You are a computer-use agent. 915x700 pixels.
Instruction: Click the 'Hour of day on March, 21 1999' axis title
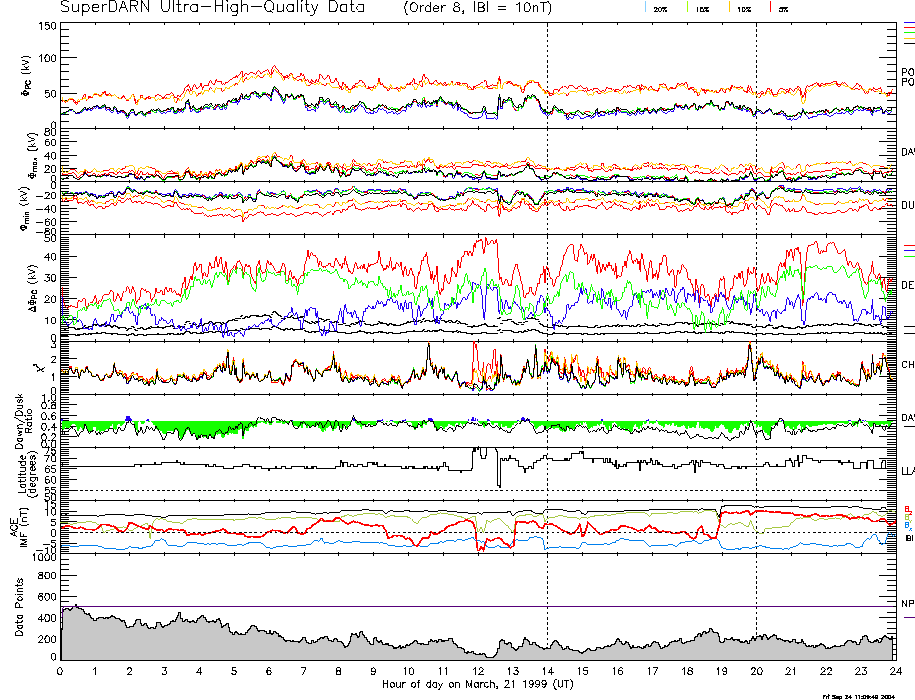point(478,685)
